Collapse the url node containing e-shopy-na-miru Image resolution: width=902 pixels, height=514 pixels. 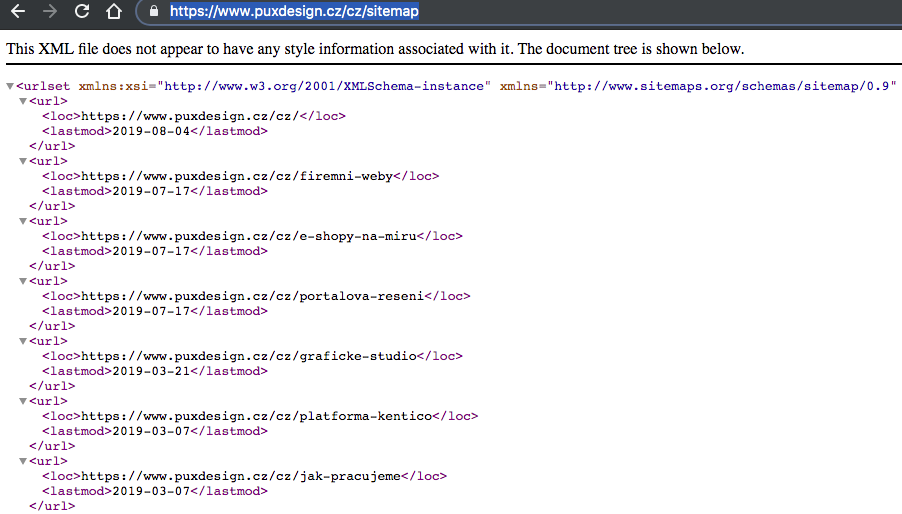tap(23, 221)
